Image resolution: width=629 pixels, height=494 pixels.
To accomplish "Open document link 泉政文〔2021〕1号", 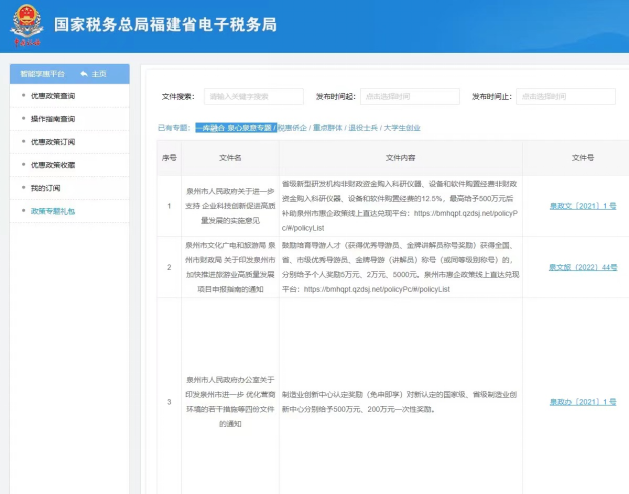I will 583,206.
